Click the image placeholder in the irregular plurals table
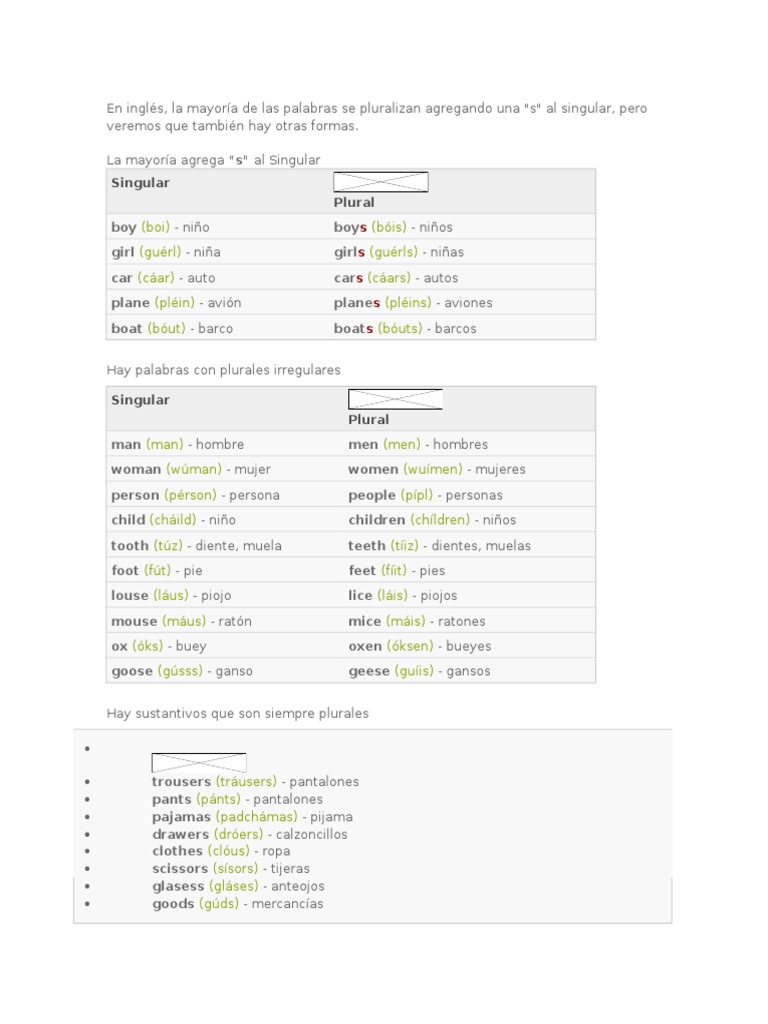 pyautogui.click(x=395, y=399)
